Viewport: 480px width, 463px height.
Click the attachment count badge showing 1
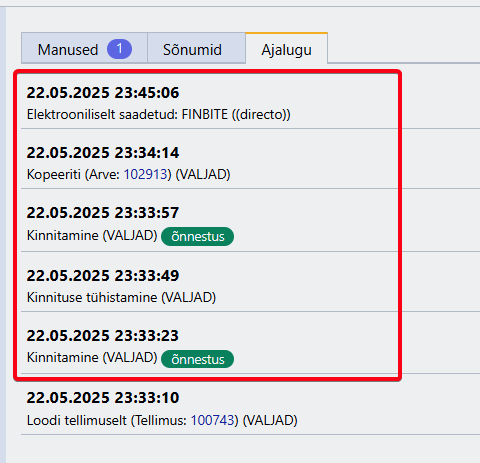119,49
